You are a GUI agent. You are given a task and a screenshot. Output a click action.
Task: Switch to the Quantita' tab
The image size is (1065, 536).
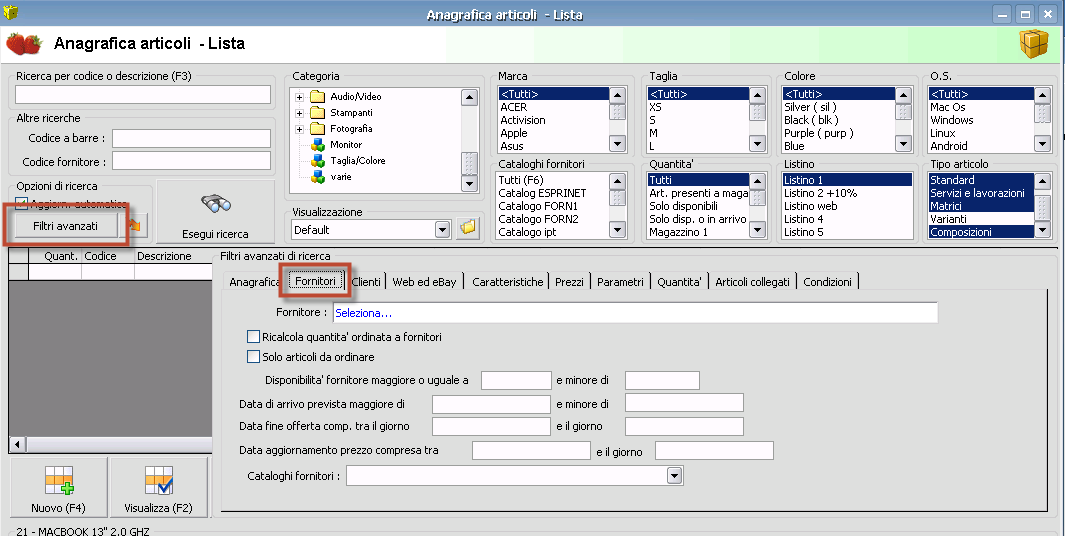(x=679, y=281)
